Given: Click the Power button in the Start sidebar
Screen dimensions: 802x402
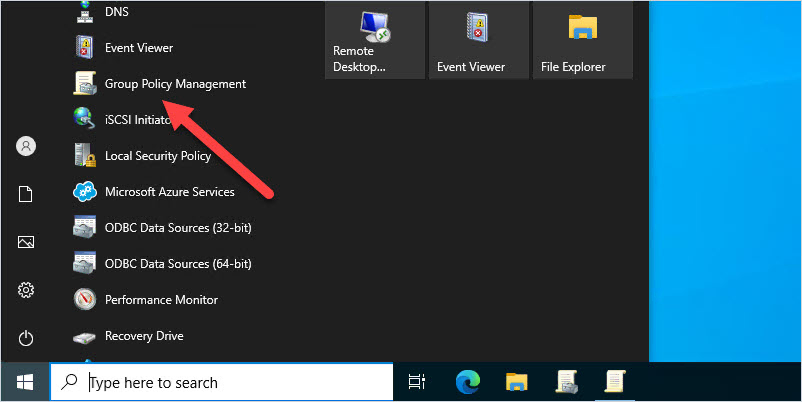Looking at the screenshot, I should tap(26, 338).
